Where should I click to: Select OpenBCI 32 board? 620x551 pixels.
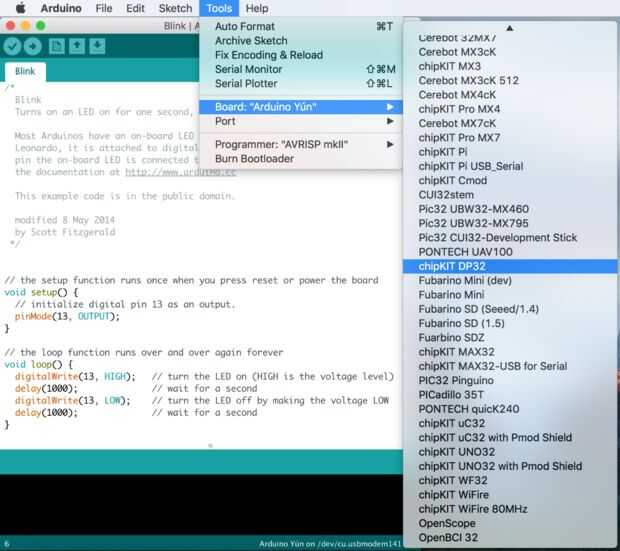[x=510, y=537]
